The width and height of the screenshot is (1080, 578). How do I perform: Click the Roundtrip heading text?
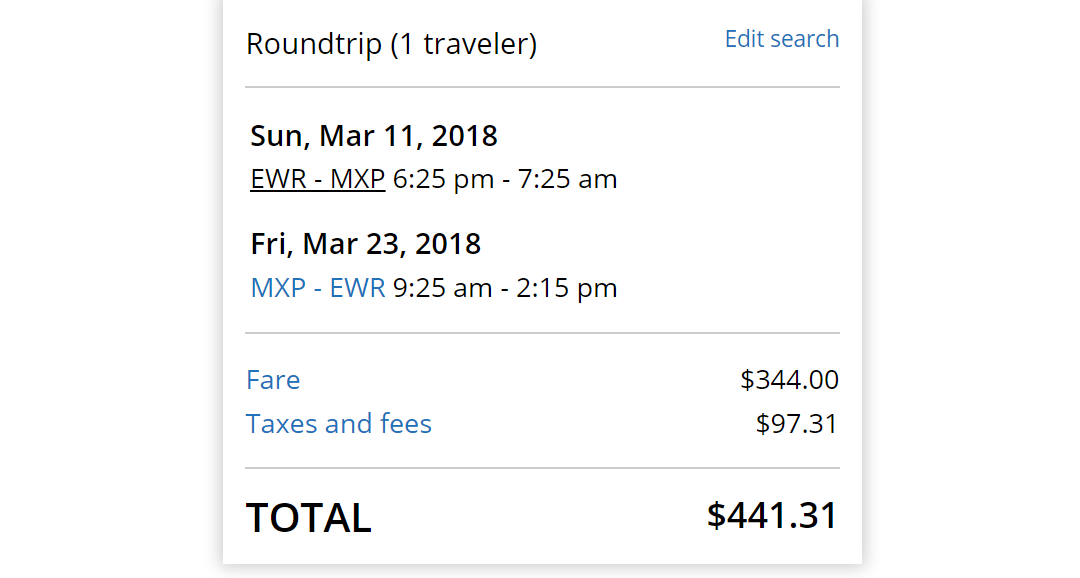[x=314, y=45]
